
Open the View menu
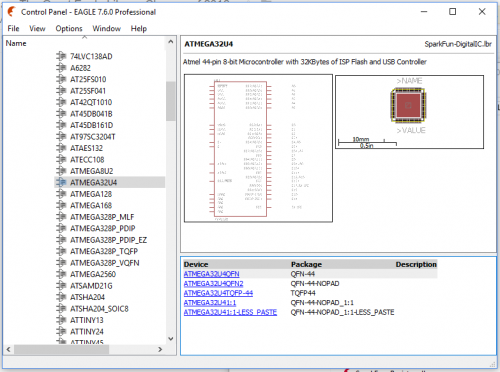tap(37, 29)
